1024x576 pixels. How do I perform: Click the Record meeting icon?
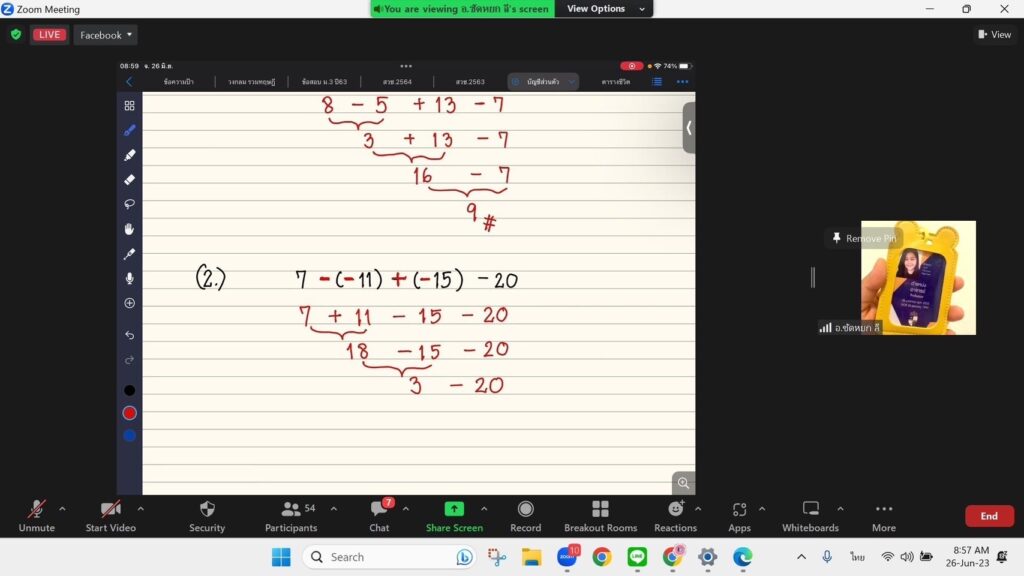coord(525,515)
